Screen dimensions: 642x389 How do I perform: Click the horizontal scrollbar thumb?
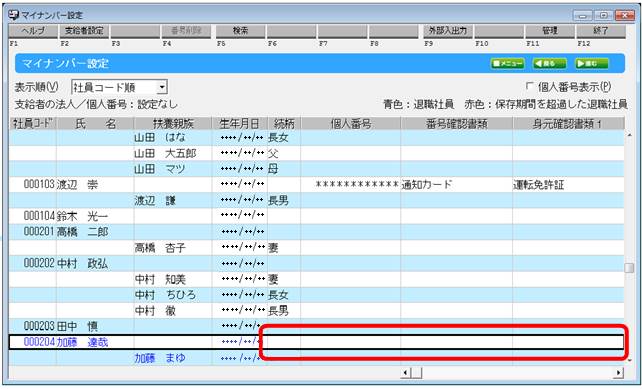(x=416, y=373)
